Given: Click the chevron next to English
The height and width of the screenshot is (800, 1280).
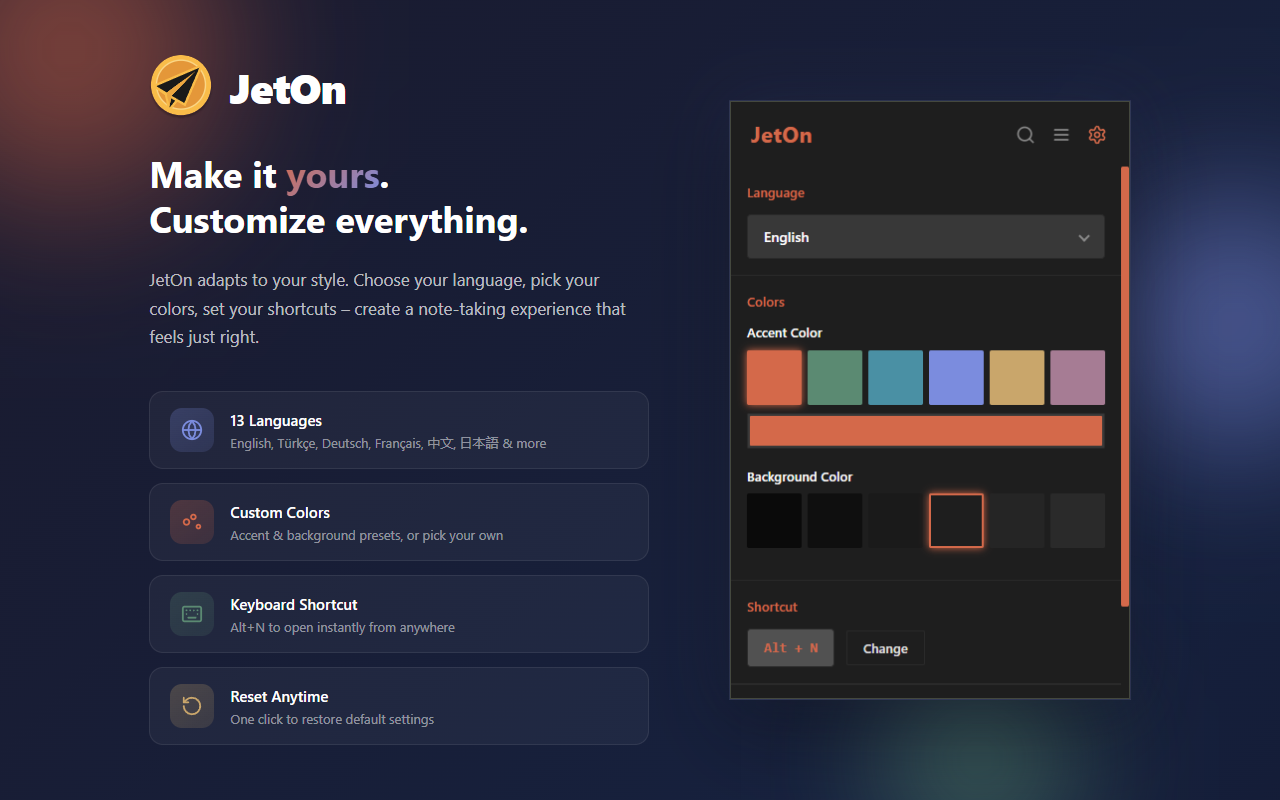Looking at the screenshot, I should (x=1084, y=237).
